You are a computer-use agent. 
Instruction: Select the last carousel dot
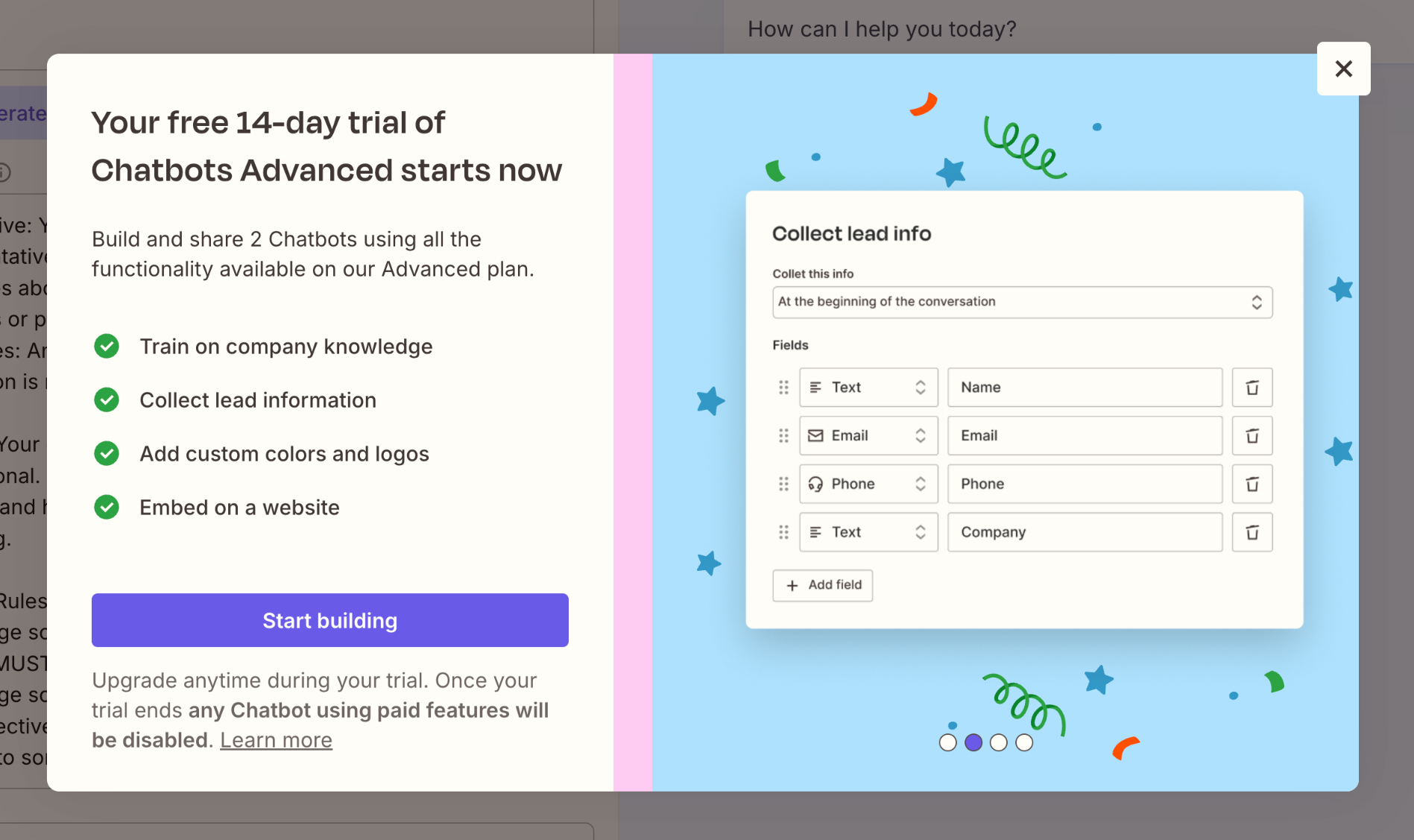(x=1024, y=742)
